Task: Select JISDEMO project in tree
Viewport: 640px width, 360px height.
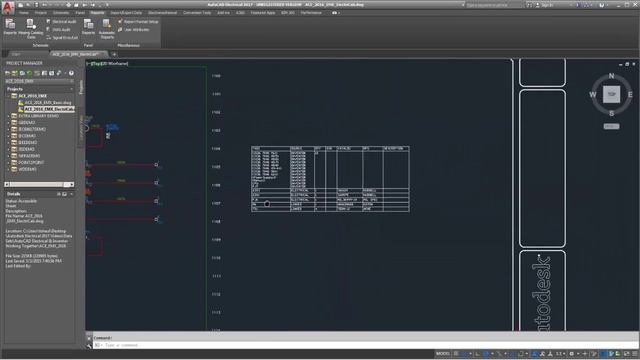Action: click(x=26, y=149)
